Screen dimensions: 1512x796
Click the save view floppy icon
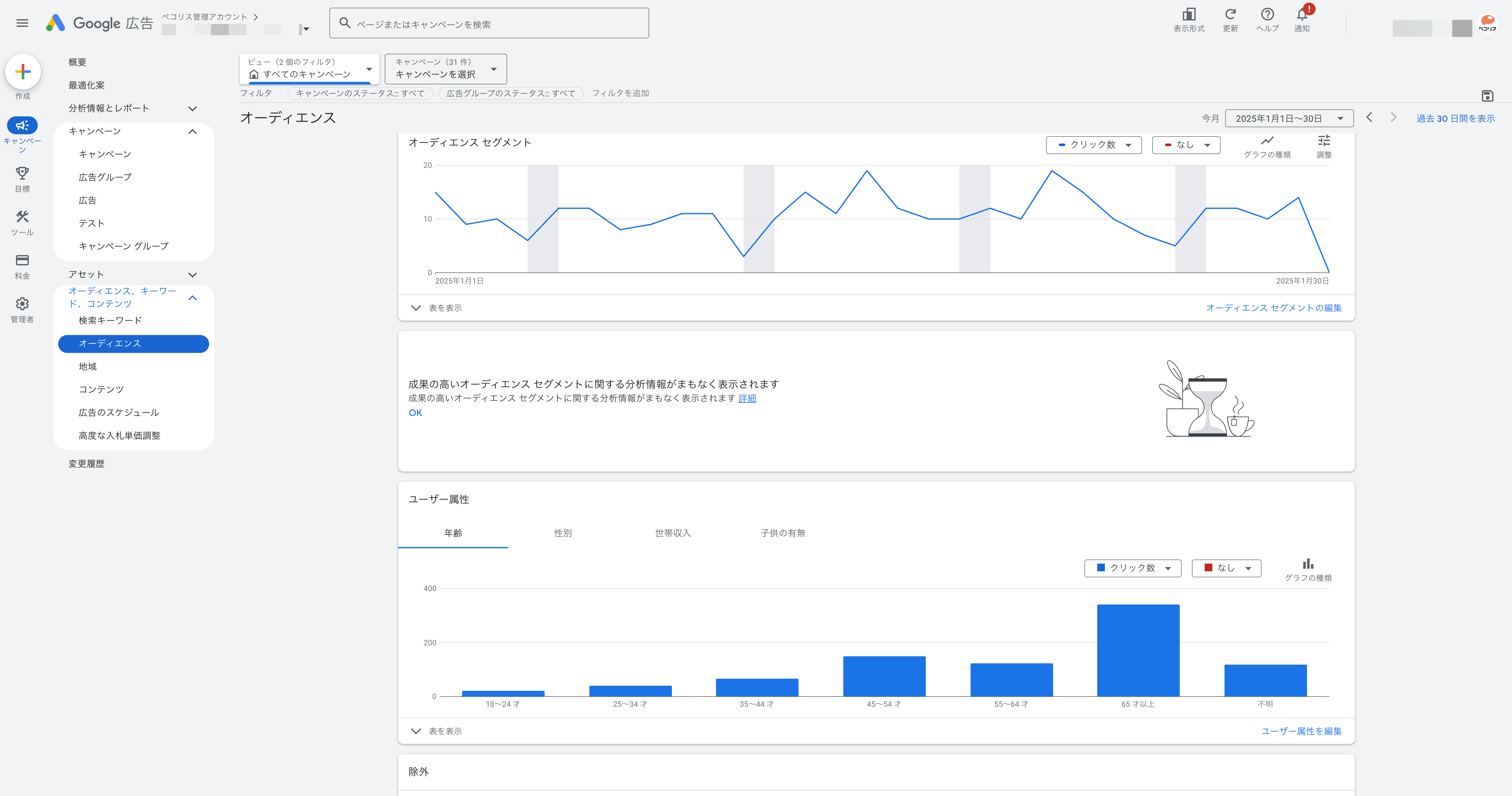[1487, 96]
